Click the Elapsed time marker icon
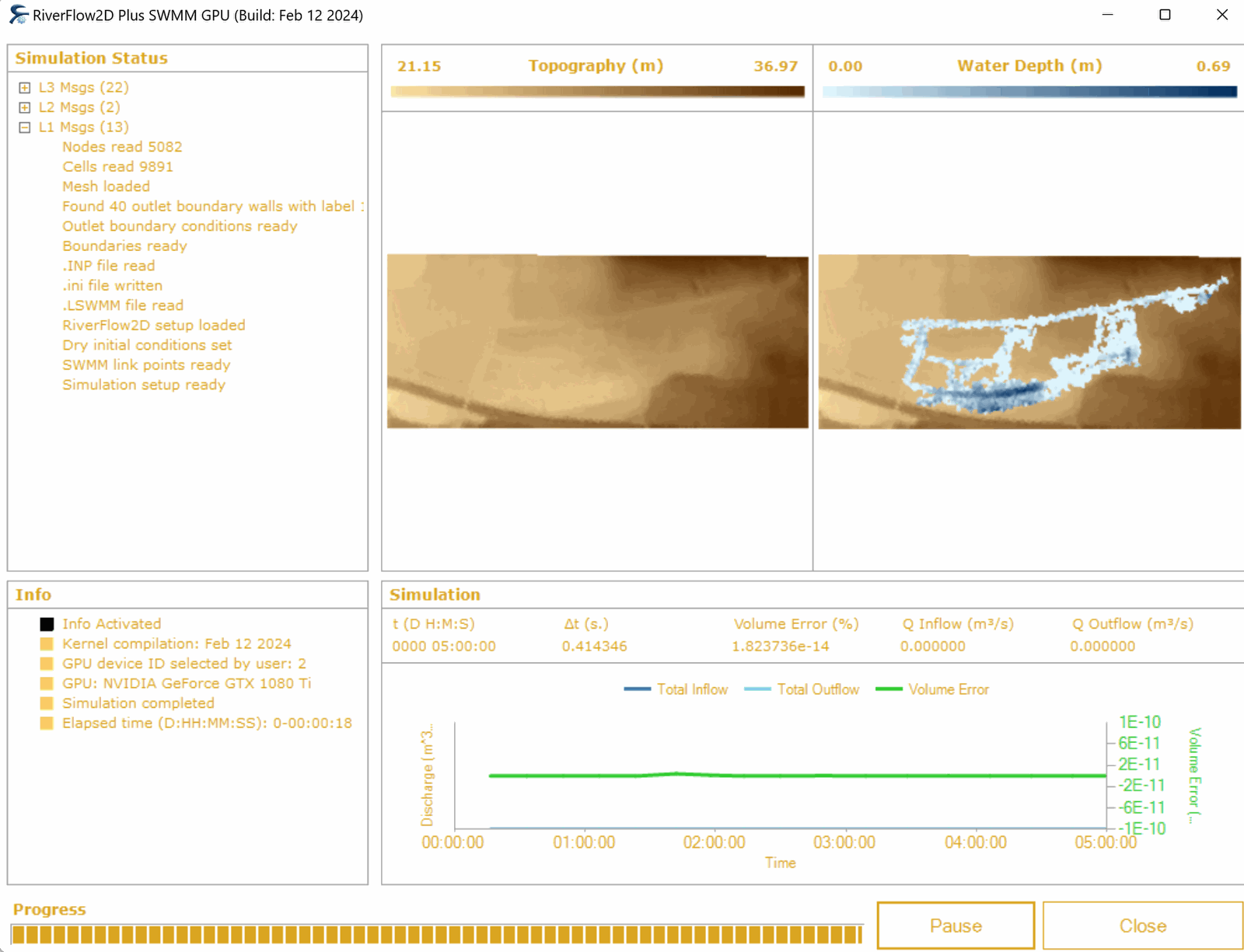1244x952 pixels. pos(47,723)
